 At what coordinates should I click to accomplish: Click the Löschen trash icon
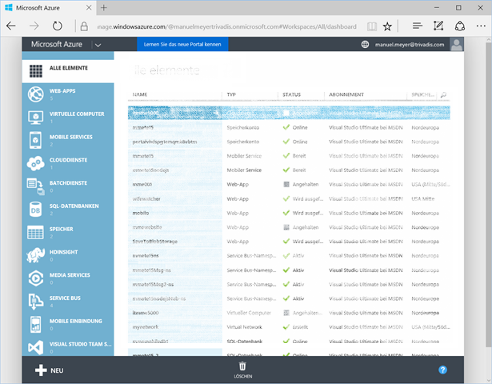(x=243, y=366)
